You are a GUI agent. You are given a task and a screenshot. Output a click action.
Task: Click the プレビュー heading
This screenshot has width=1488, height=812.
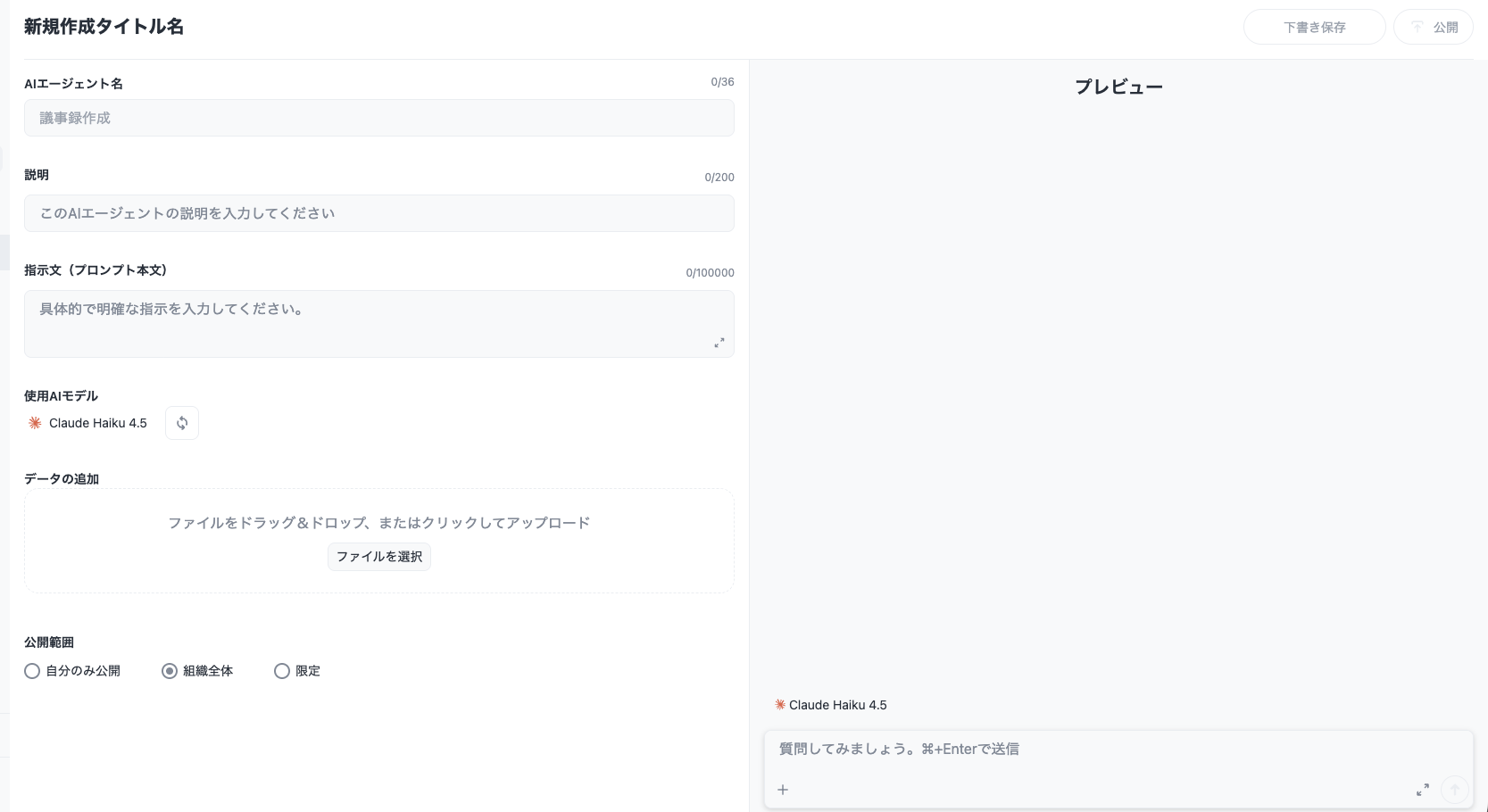click(1118, 87)
